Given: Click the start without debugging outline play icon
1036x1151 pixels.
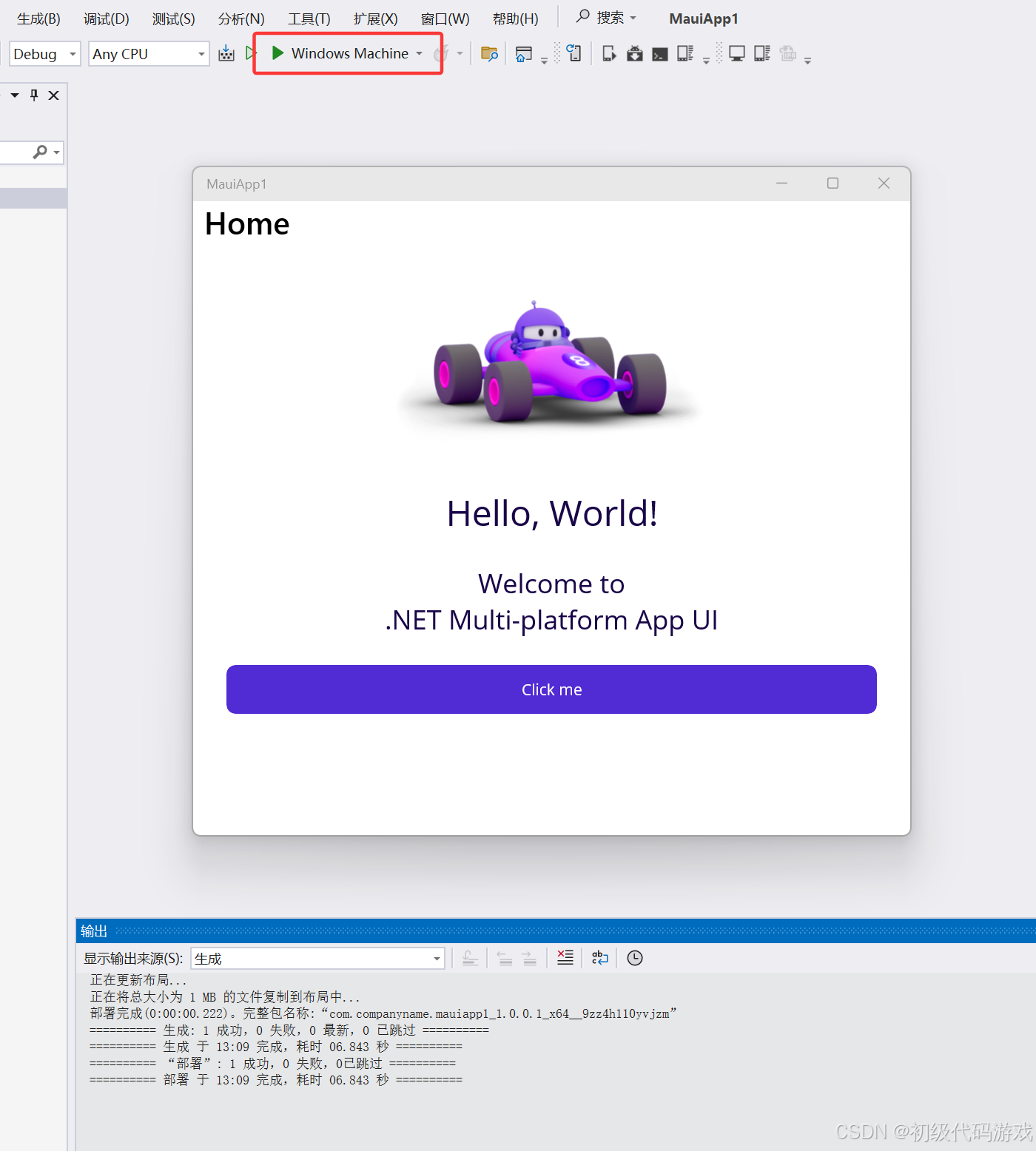Looking at the screenshot, I should coord(251,53).
